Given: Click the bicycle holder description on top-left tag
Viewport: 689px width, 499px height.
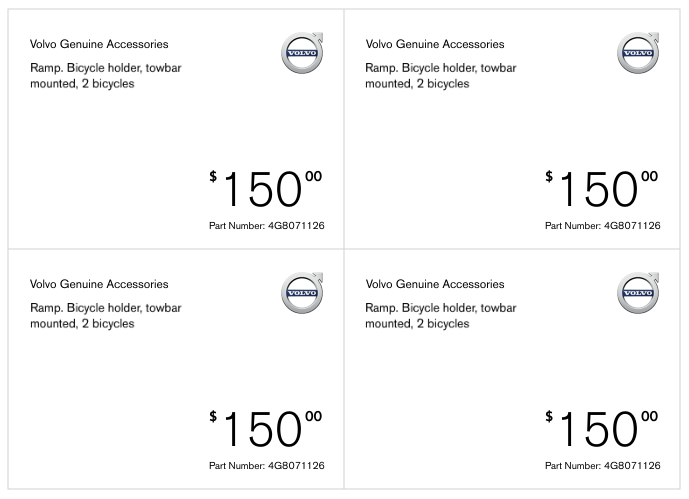Looking at the screenshot, I should tap(105, 76).
